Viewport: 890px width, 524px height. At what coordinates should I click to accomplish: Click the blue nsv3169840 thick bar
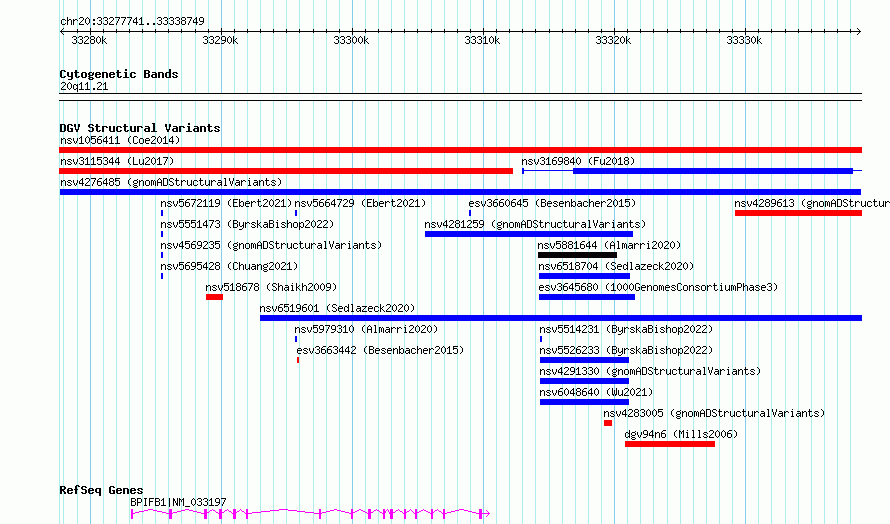click(x=713, y=171)
